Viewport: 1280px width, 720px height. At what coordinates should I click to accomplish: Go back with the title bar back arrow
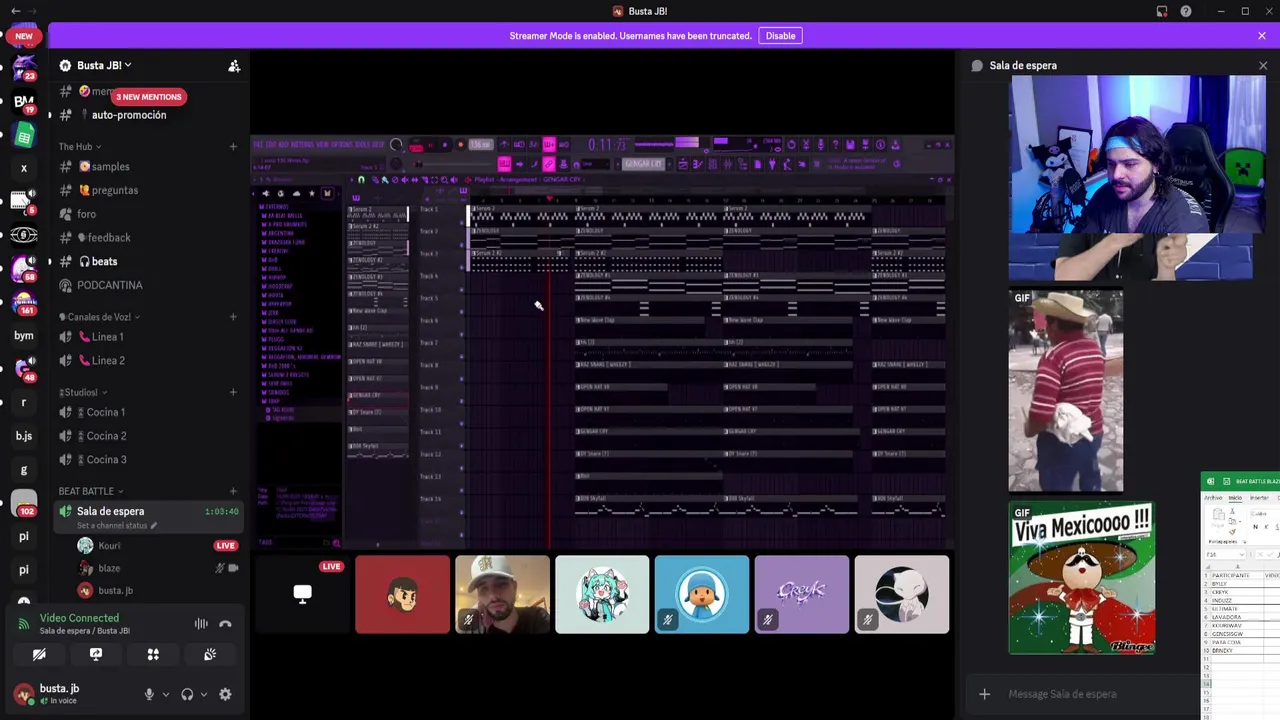click(15, 11)
